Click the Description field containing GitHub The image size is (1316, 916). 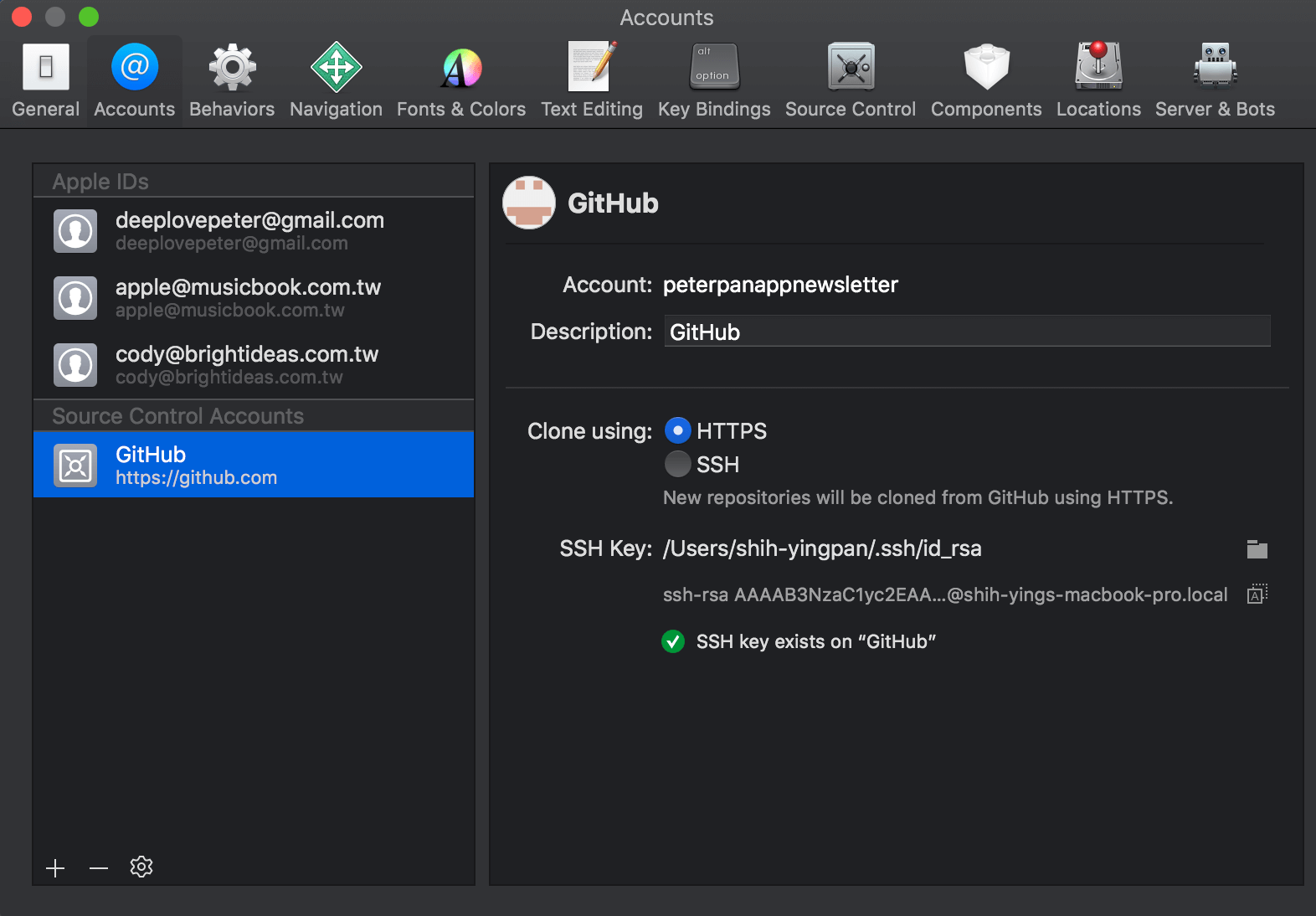(968, 332)
